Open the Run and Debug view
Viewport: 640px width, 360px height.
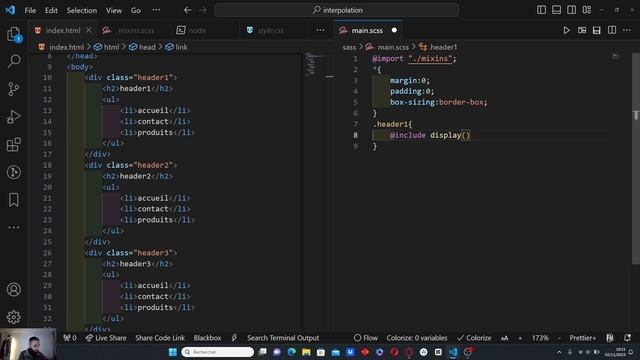pos(14,117)
